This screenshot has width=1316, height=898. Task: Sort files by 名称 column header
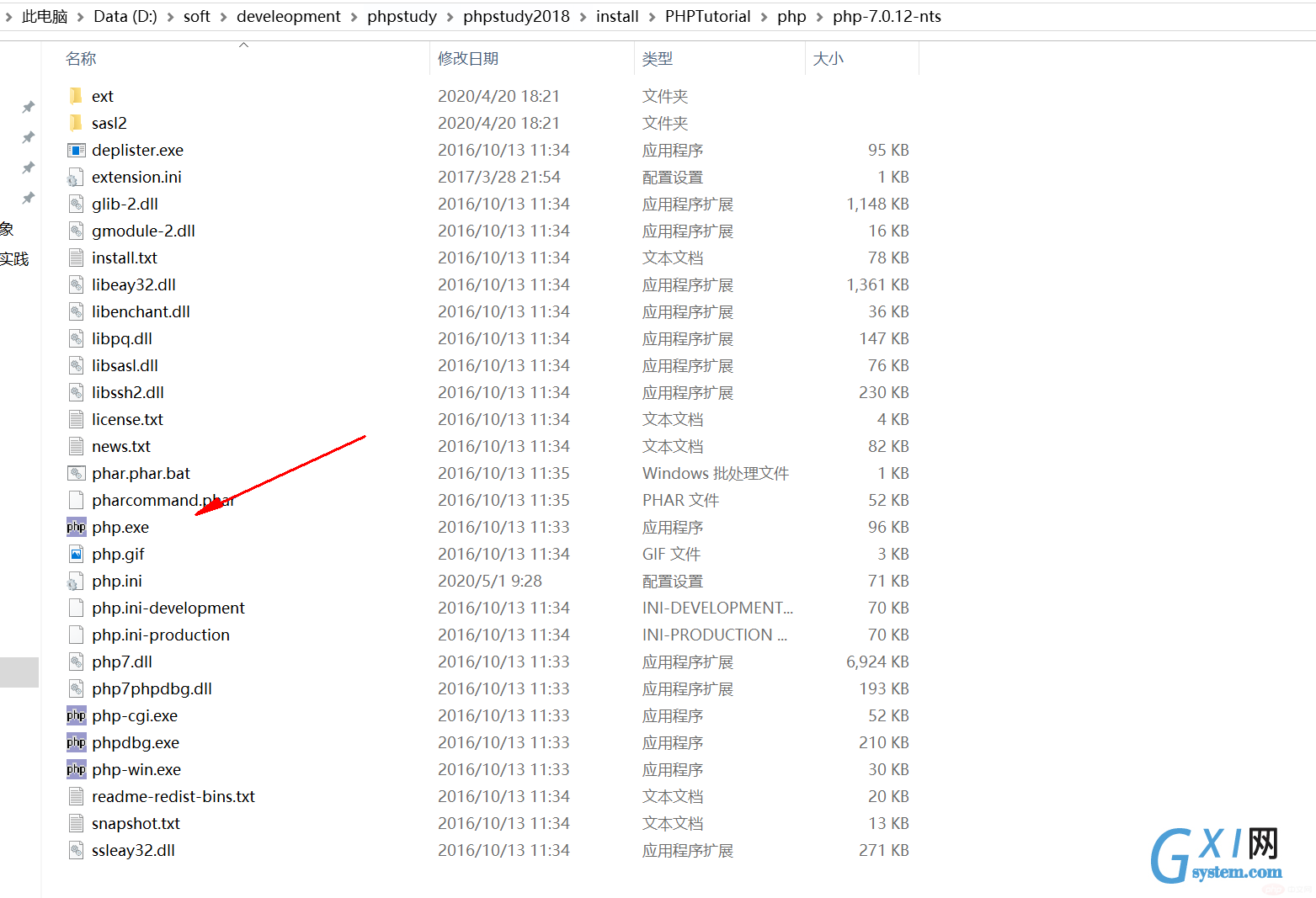point(81,59)
